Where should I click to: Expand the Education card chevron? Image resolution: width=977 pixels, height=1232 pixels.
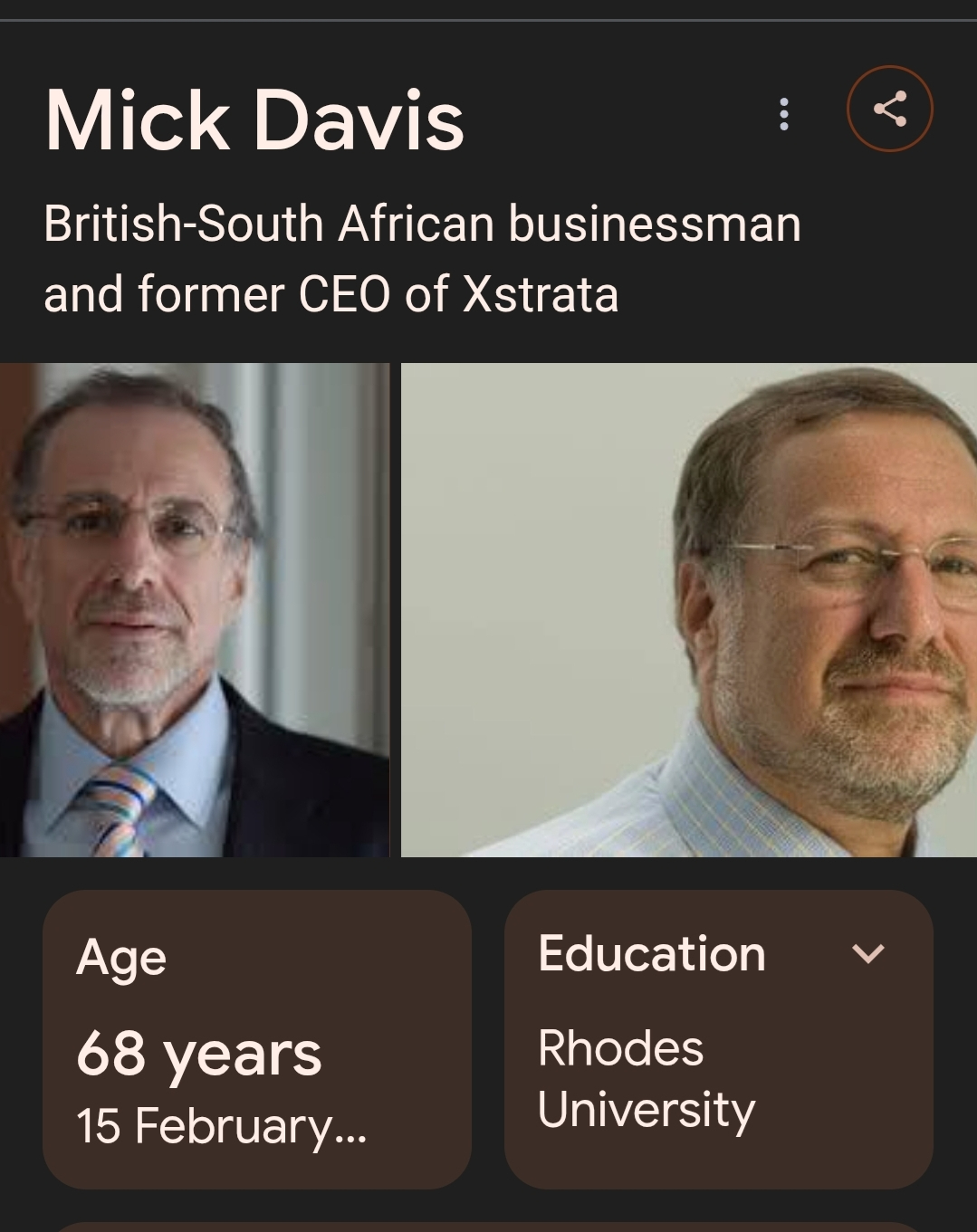tap(867, 953)
